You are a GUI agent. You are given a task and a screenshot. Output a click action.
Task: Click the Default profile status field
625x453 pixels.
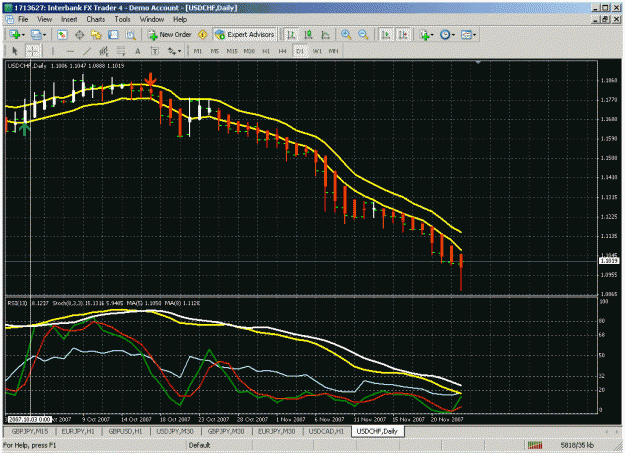point(199,445)
